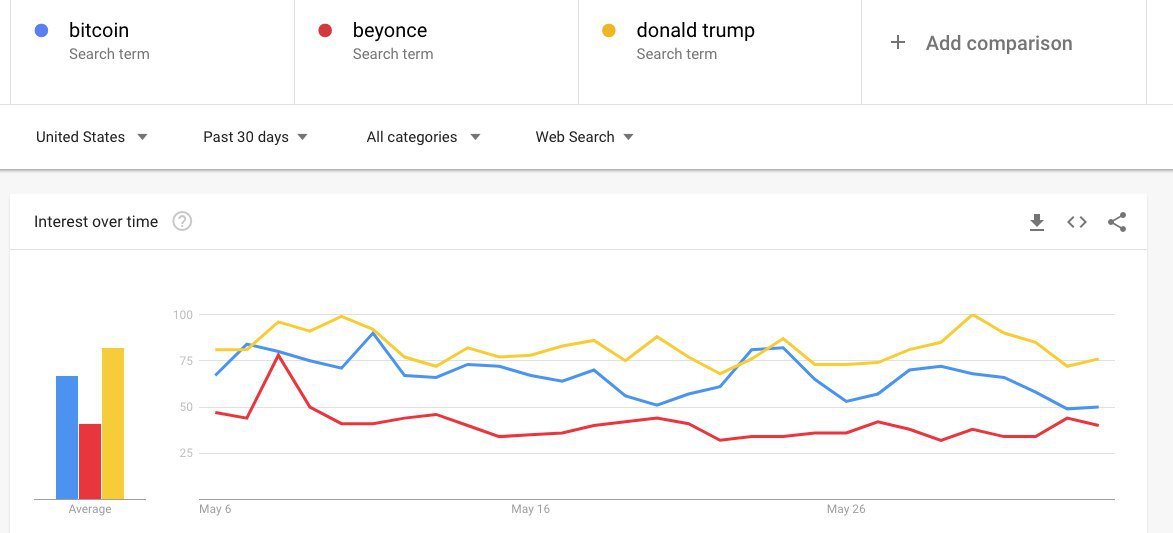Download the Interest over time chart
1173x533 pixels.
pos(1037,222)
